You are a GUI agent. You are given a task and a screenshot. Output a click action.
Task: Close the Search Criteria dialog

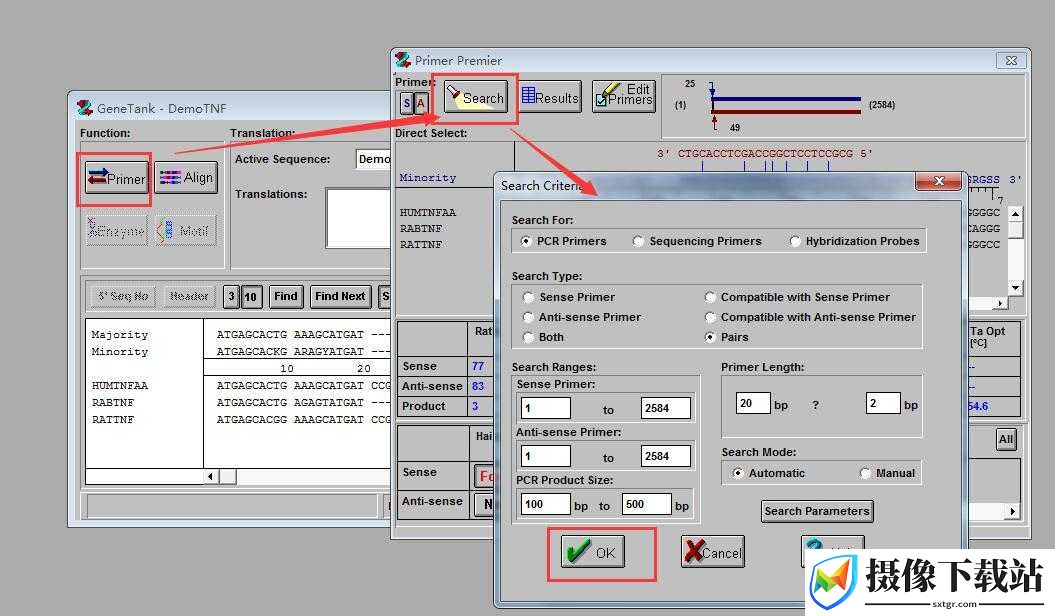tap(939, 181)
